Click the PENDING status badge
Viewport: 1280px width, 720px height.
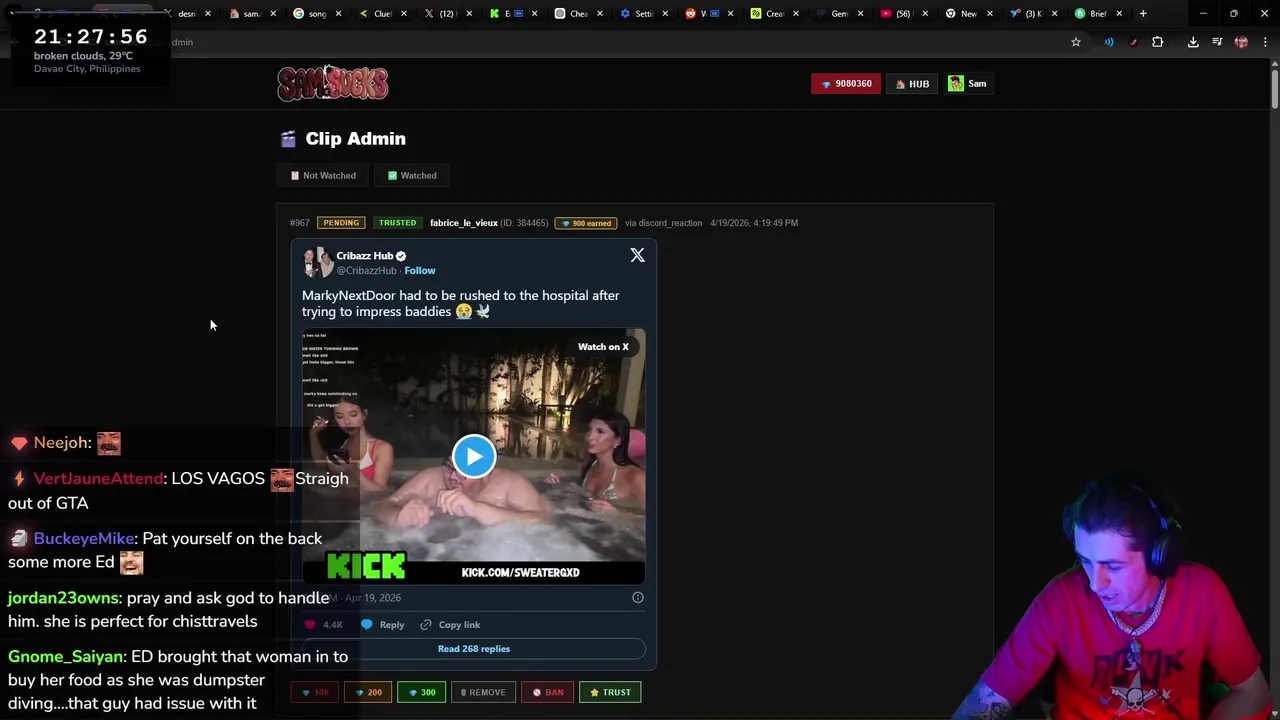click(x=341, y=223)
